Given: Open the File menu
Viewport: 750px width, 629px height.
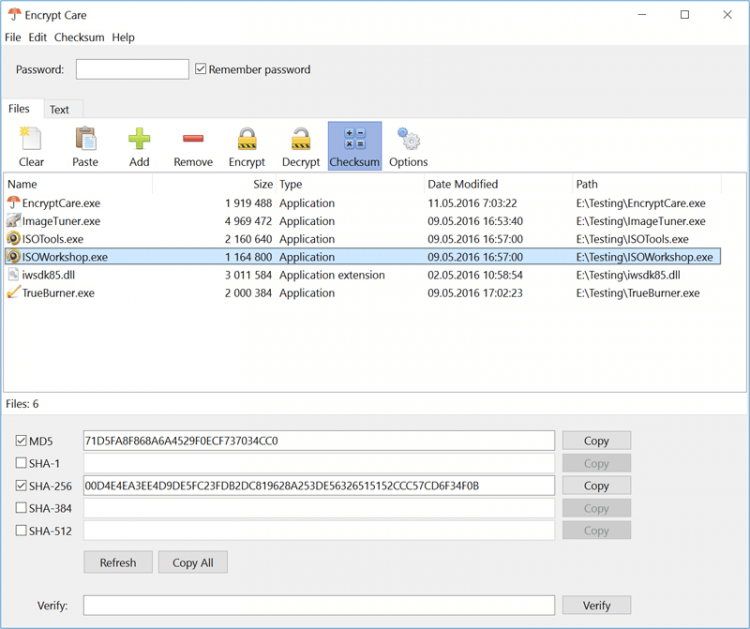Looking at the screenshot, I should click(12, 37).
